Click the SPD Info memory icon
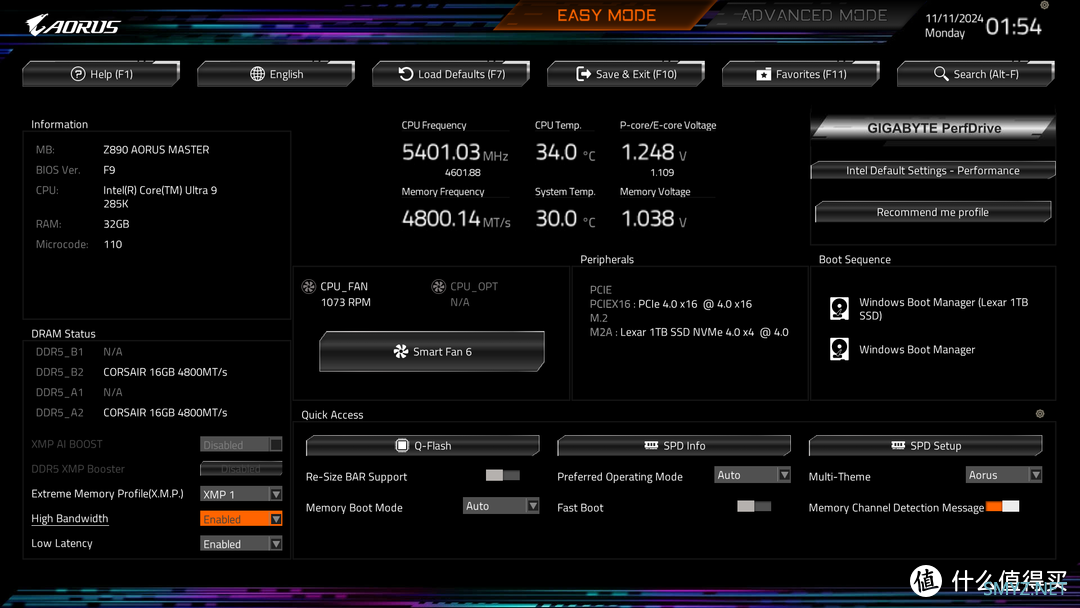The height and width of the screenshot is (608, 1080). click(651, 445)
